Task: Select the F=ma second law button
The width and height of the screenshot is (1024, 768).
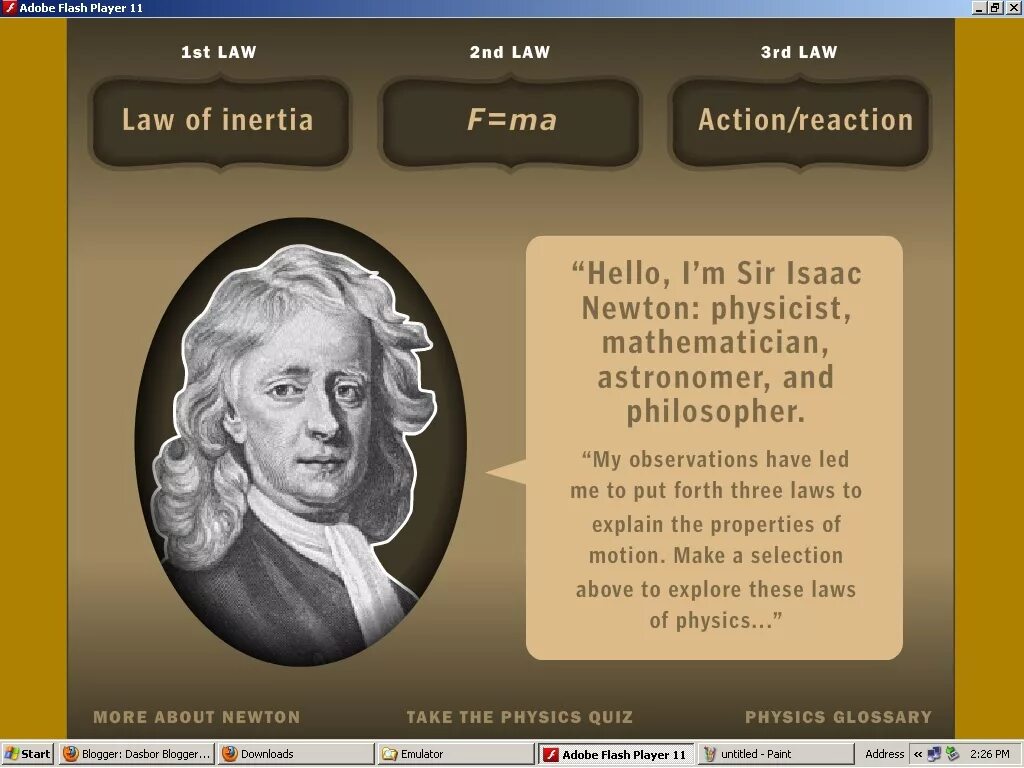Action: (511, 121)
